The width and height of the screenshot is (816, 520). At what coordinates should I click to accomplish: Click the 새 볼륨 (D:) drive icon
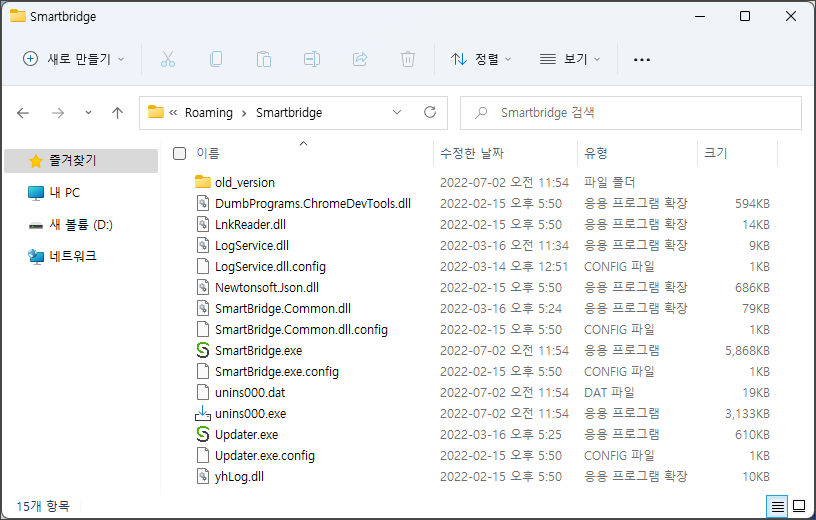point(36,225)
